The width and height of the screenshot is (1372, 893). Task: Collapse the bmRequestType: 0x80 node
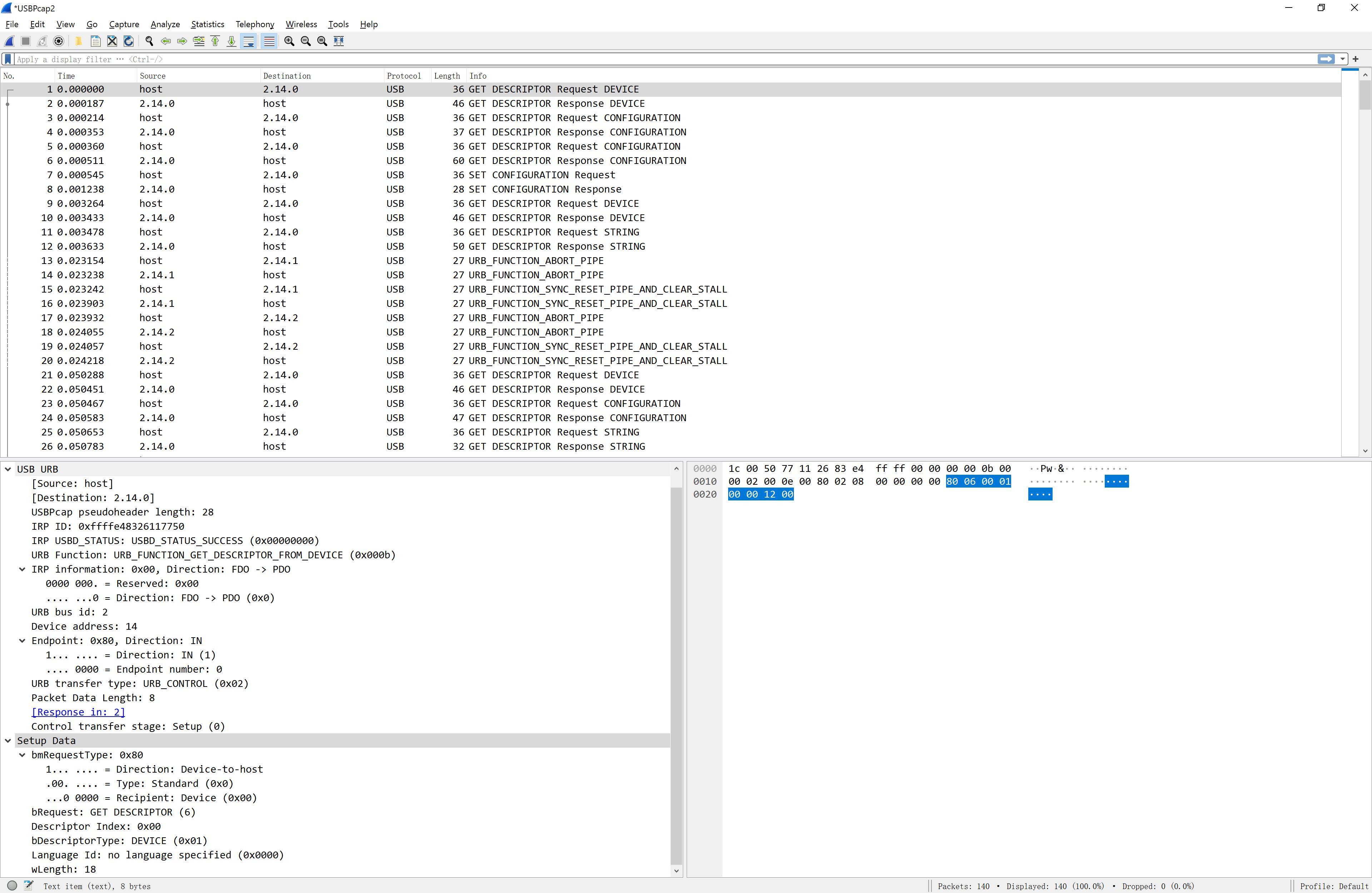[x=23, y=755]
